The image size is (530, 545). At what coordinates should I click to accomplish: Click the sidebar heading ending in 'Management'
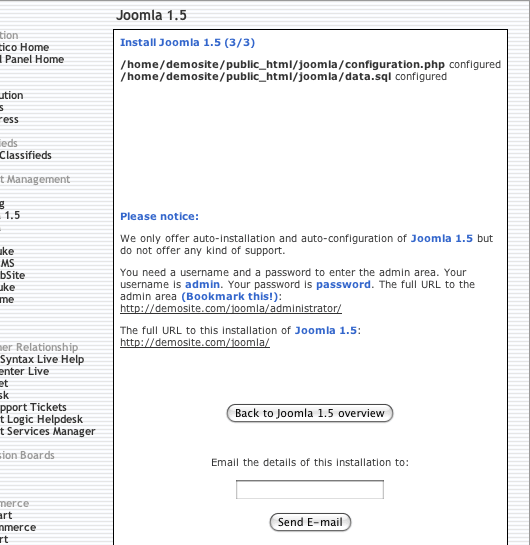pyautogui.click(x=35, y=179)
